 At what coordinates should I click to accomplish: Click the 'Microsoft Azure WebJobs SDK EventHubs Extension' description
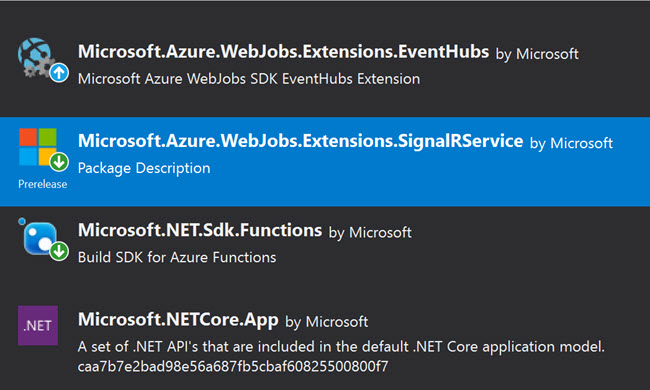point(249,79)
